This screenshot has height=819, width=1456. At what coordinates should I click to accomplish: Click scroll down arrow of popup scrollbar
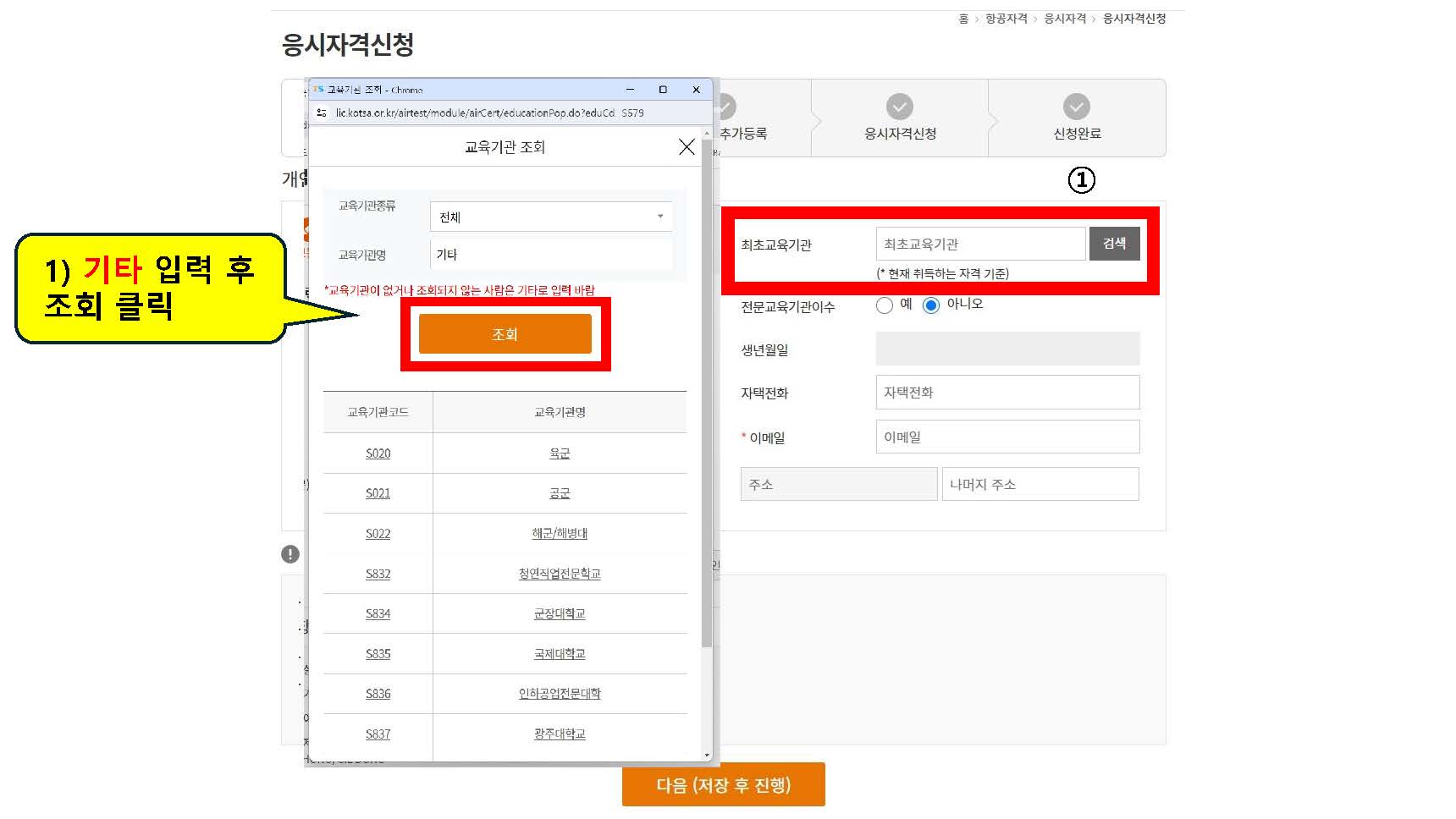(x=707, y=755)
